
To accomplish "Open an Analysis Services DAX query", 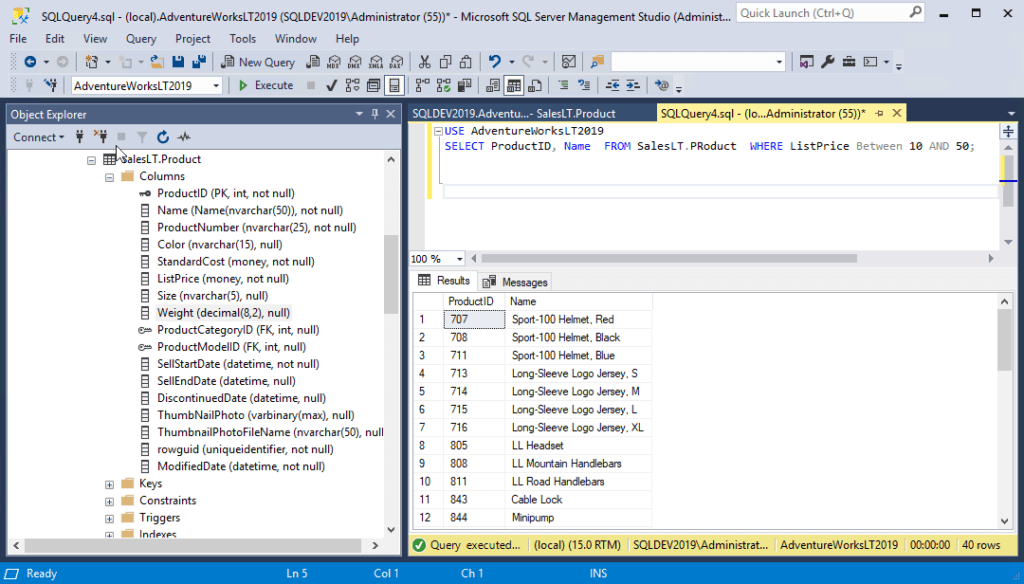I will click(x=396, y=62).
